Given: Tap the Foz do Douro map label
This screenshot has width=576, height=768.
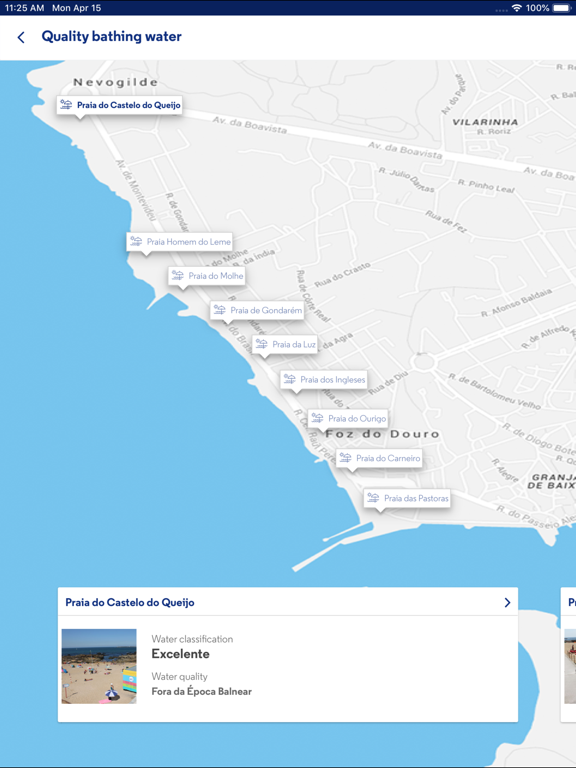Looking at the screenshot, I should [x=382, y=434].
